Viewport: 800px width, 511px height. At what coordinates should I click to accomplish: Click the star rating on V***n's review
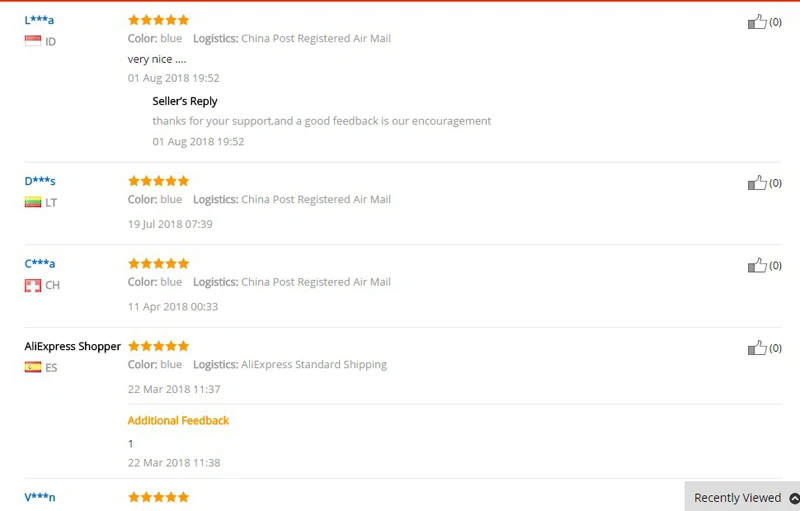pos(158,497)
